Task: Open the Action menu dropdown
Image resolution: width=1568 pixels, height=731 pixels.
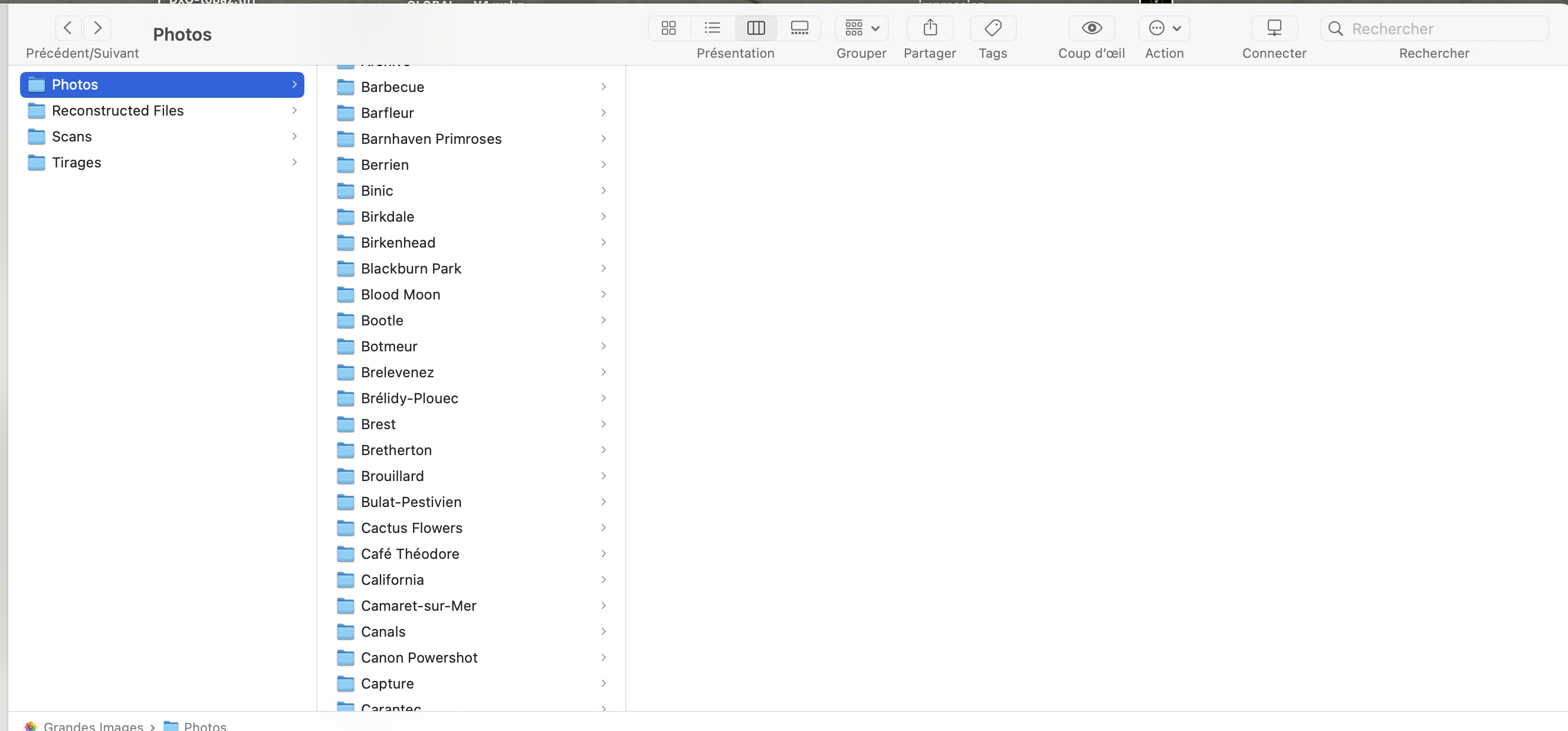Action: click(x=1164, y=28)
